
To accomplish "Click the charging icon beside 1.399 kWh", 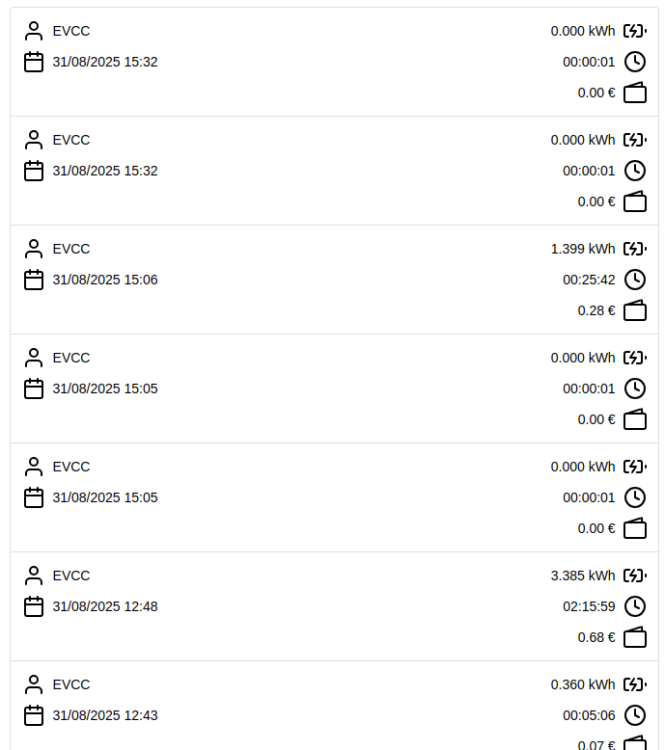I will [x=635, y=249].
